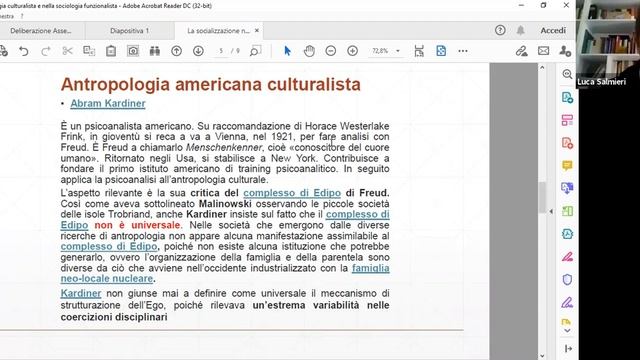Click the page number input field
The image size is (640, 360).
point(221,51)
